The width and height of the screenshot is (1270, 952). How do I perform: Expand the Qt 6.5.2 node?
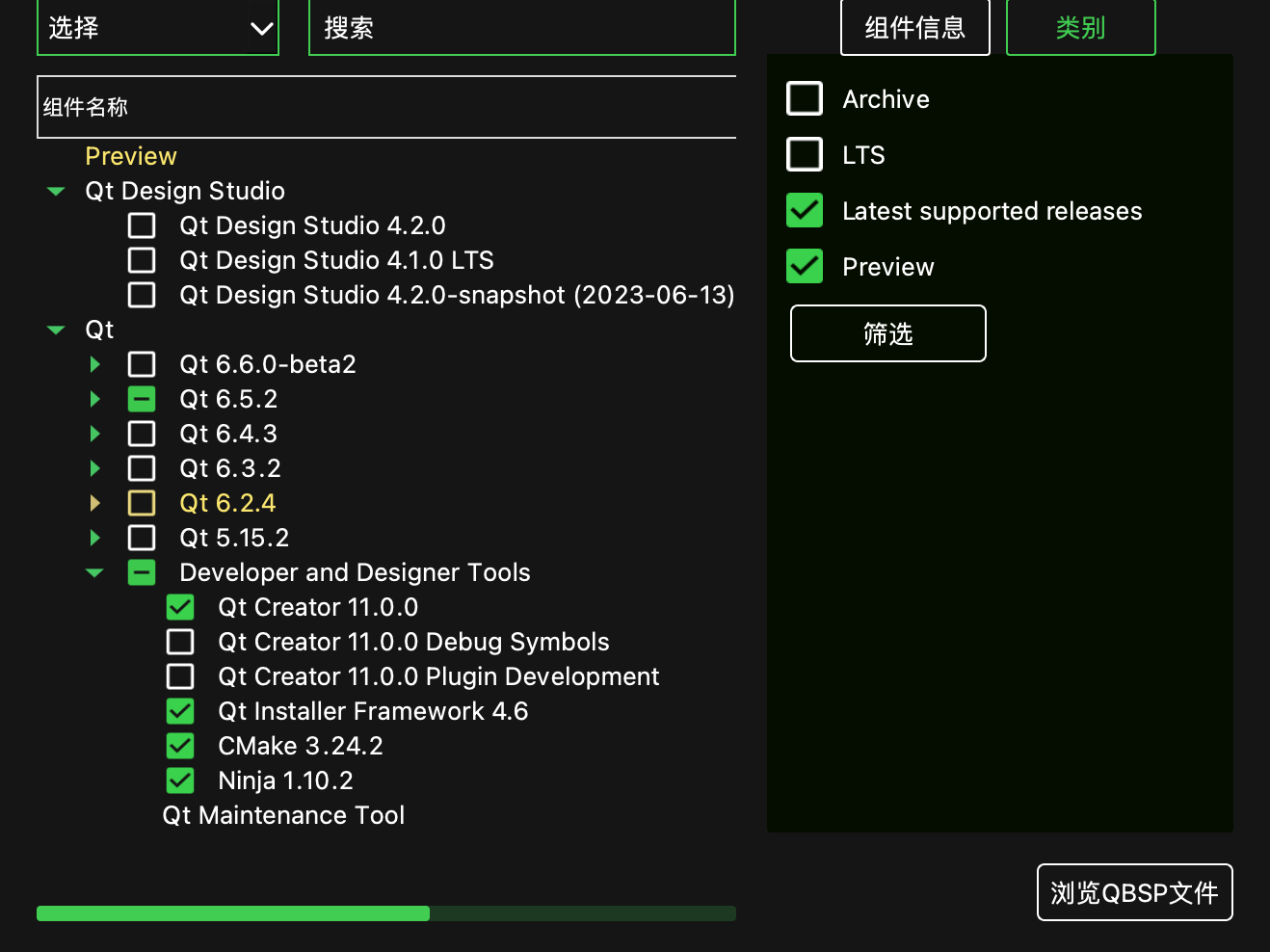(94, 399)
